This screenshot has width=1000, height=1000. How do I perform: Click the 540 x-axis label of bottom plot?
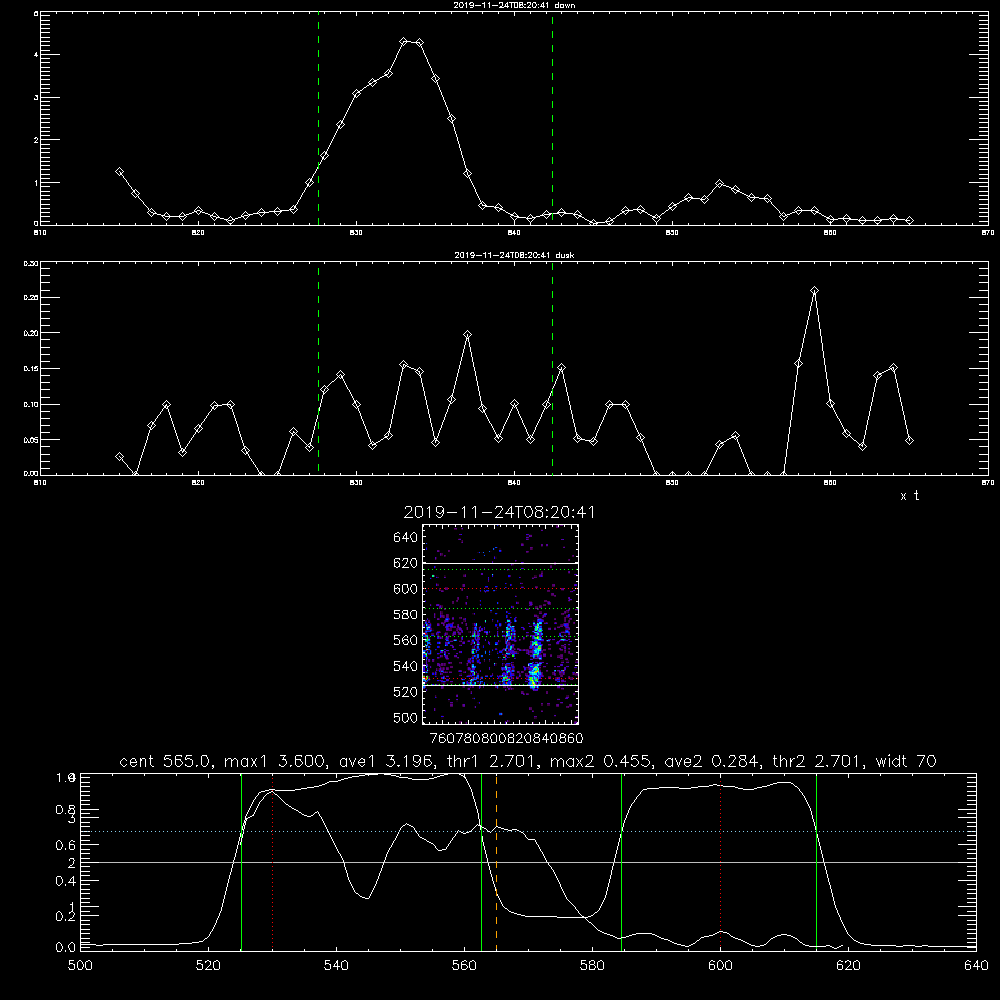point(336,966)
